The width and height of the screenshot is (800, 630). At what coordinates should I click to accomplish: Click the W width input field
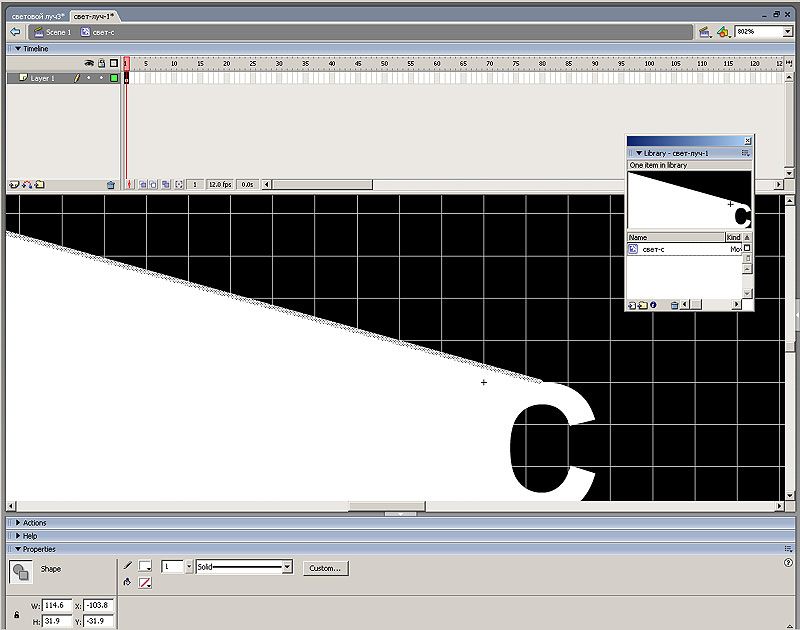tap(57, 606)
